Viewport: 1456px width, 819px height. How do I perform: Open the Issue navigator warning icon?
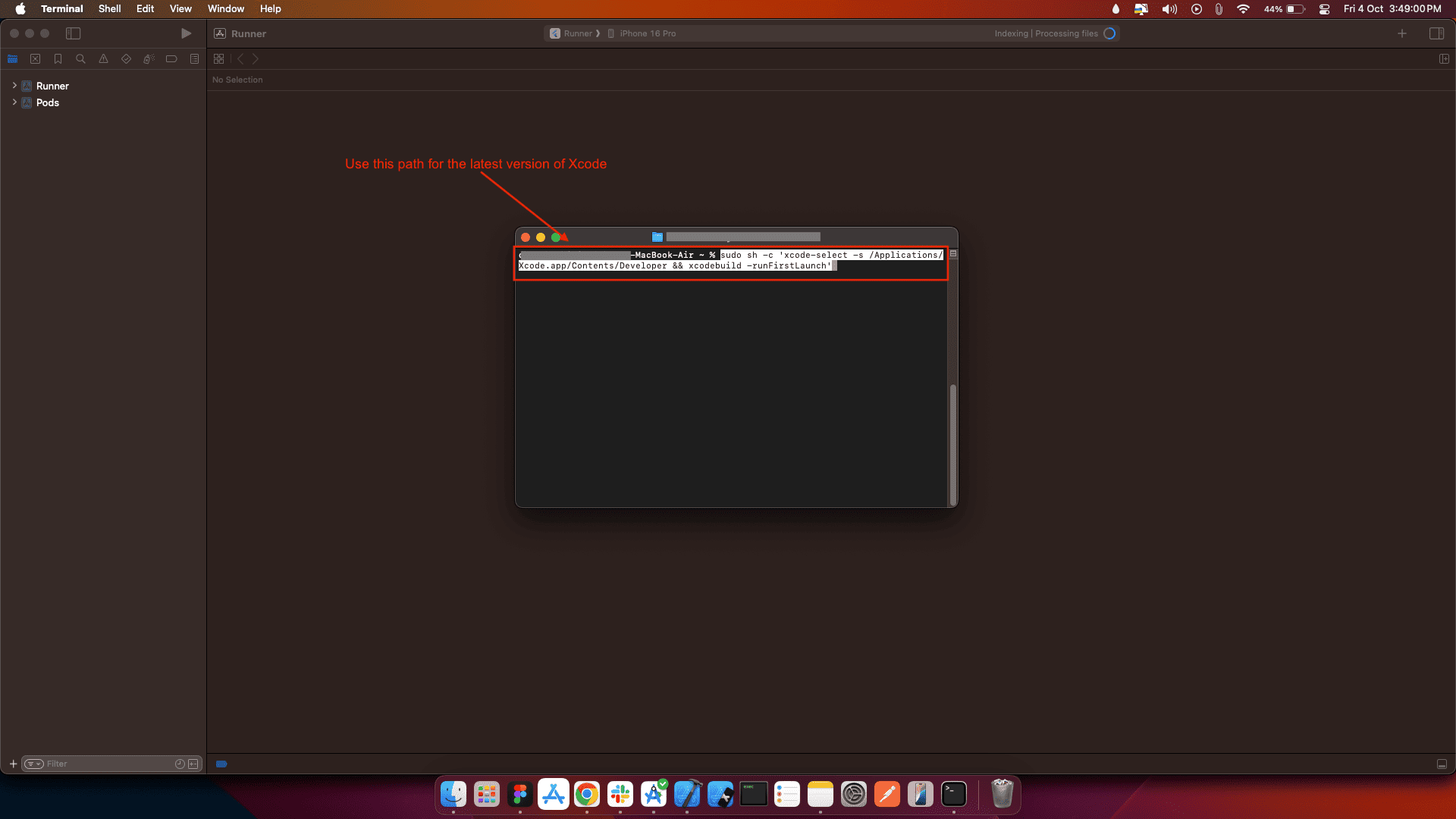pyautogui.click(x=103, y=59)
